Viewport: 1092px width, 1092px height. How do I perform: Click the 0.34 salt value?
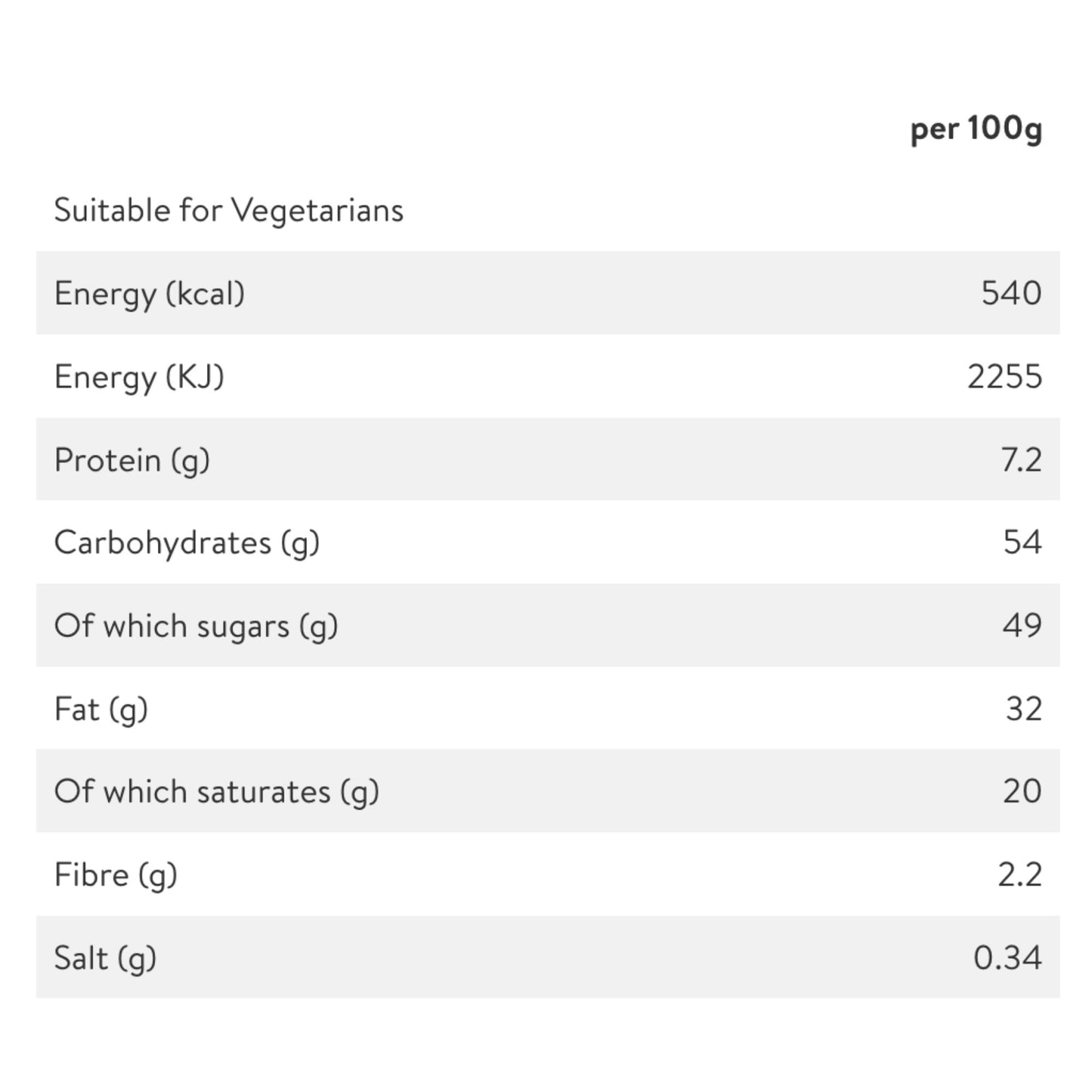1008,957
